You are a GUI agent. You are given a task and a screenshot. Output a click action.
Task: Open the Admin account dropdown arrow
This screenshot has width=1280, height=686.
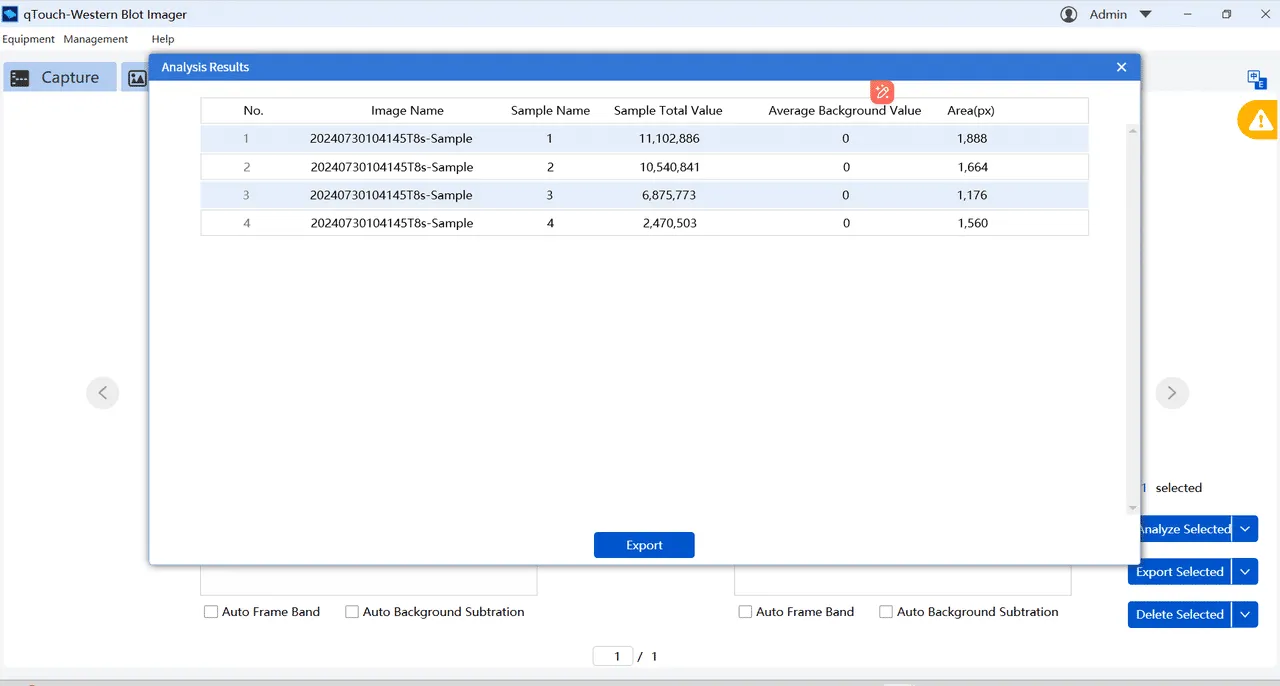(x=1146, y=14)
